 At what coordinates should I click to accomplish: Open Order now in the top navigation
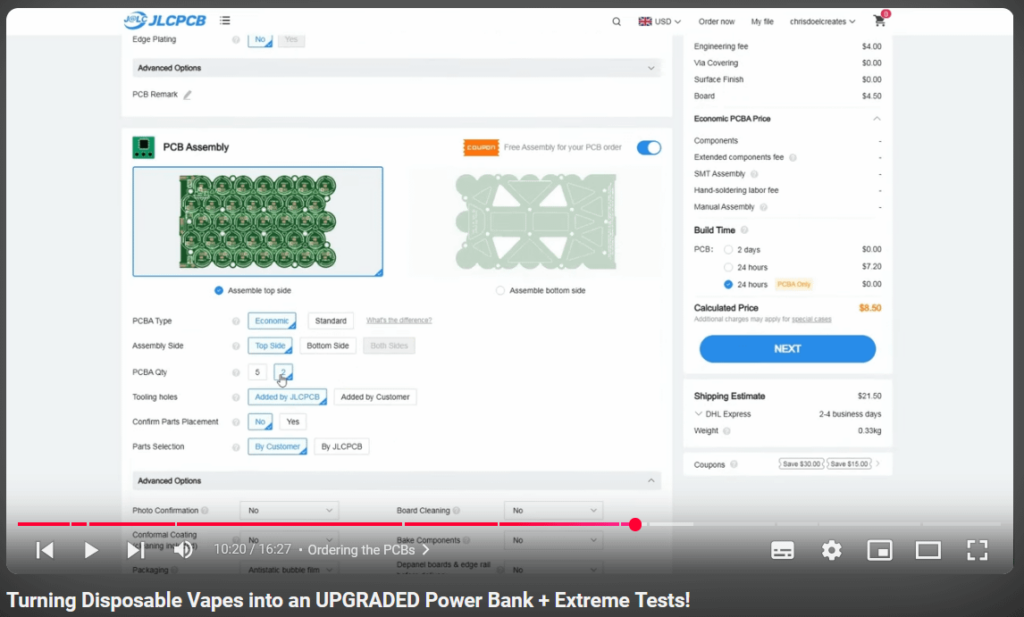click(x=716, y=22)
